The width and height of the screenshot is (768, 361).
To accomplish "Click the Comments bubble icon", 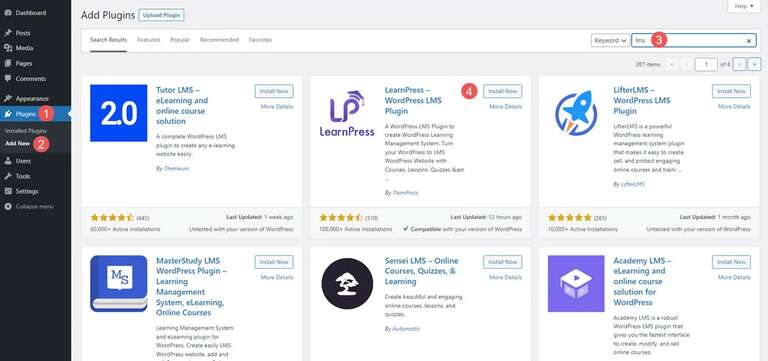I will [8, 78].
